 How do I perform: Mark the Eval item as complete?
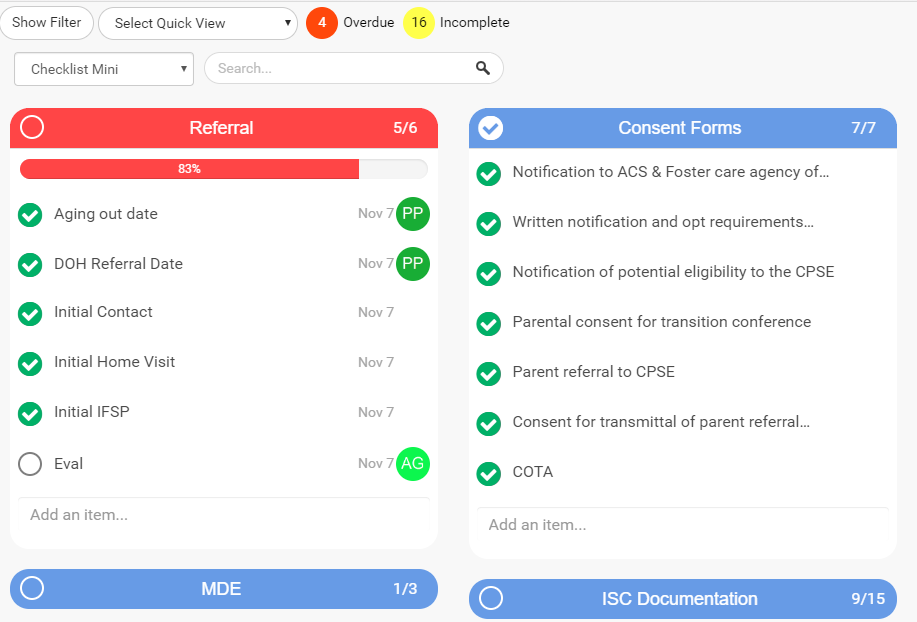[x=30, y=464]
